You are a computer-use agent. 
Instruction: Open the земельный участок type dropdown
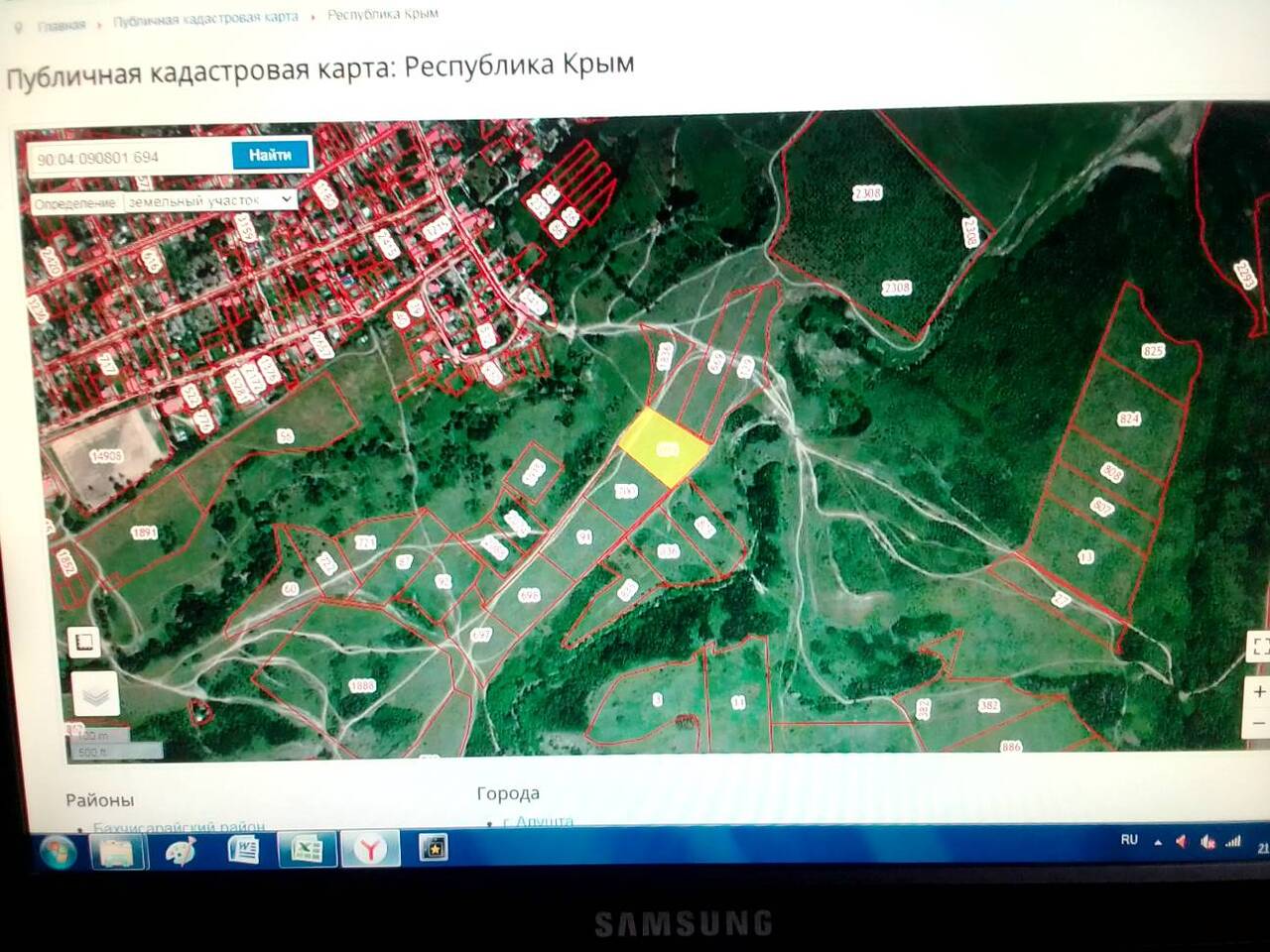pyautogui.click(x=209, y=200)
